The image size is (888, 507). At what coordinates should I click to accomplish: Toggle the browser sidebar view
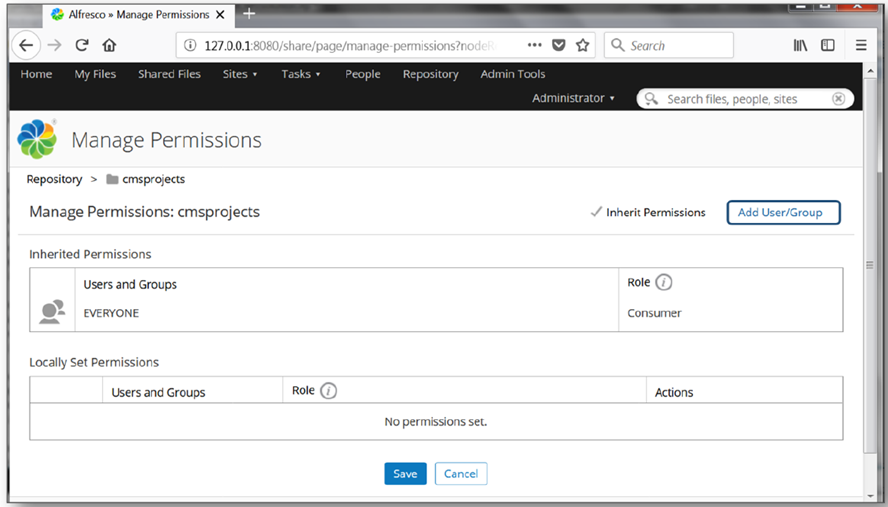click(x=828, y=45)
